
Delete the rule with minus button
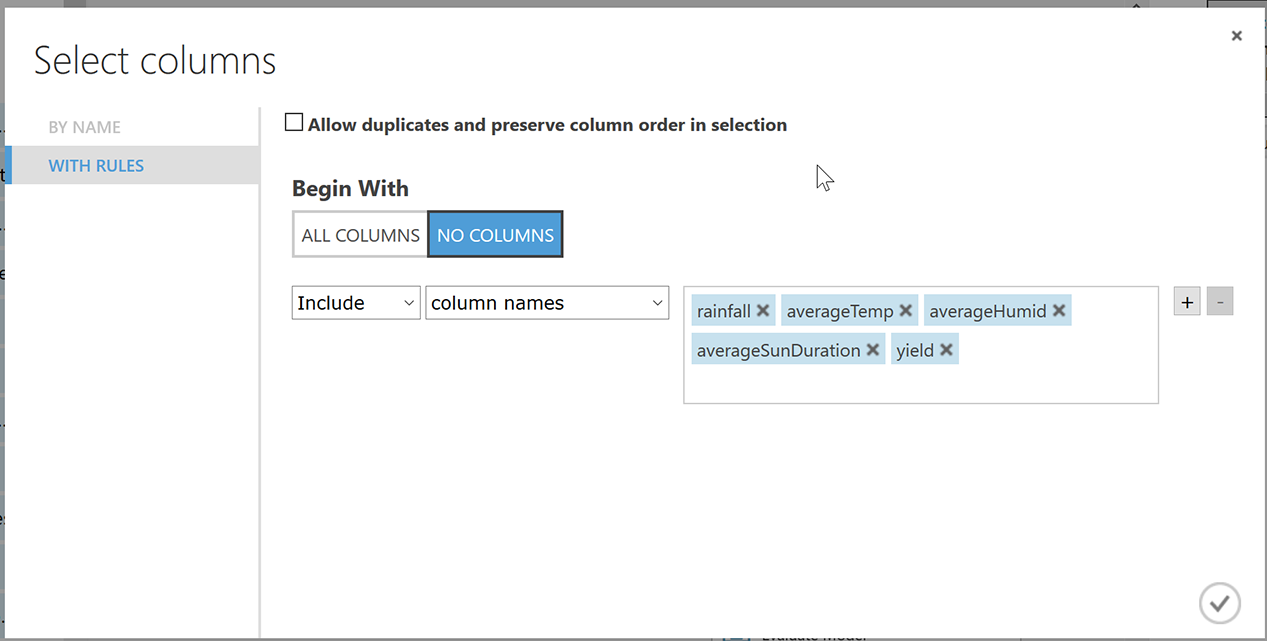coord(1220,302)
